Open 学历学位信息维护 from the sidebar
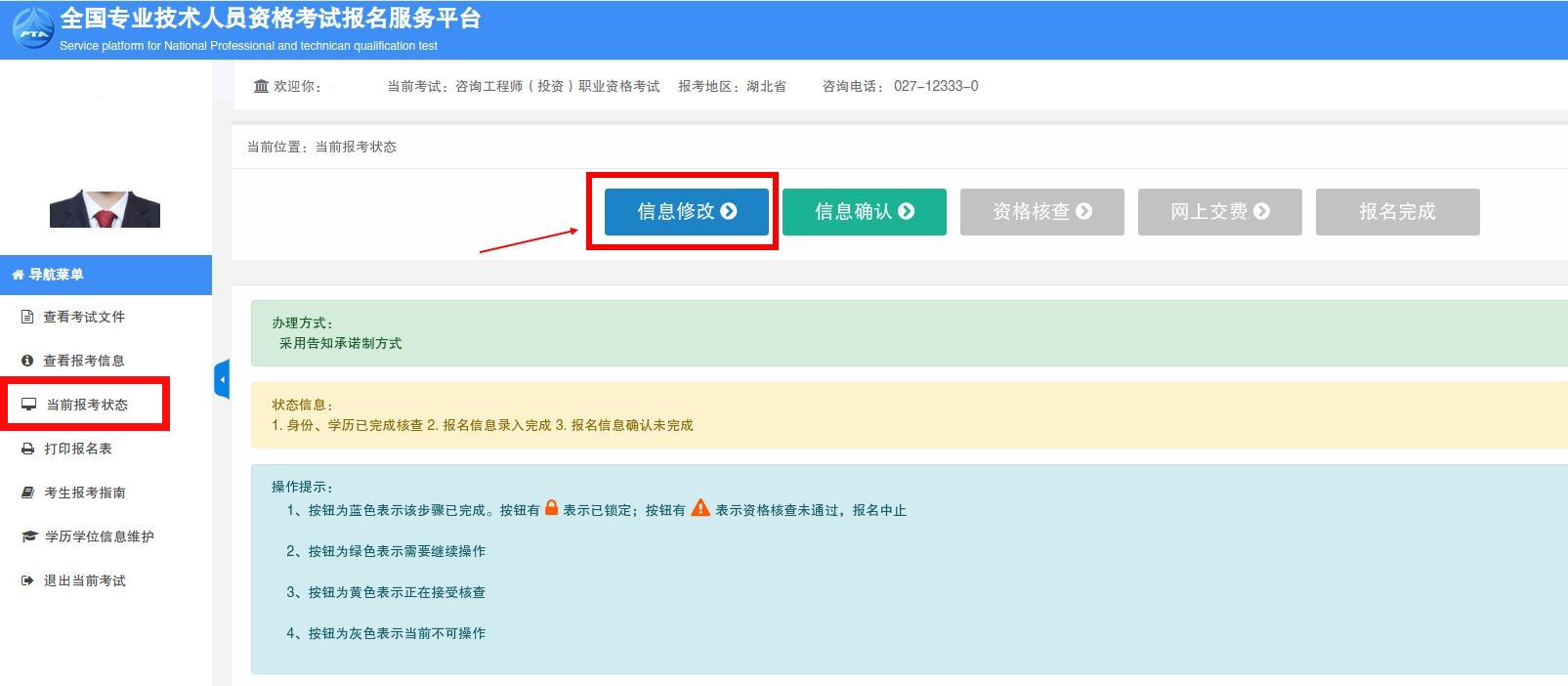This screenshot has width=1568, height=686. pyautogui.click(x=99, y=536)
